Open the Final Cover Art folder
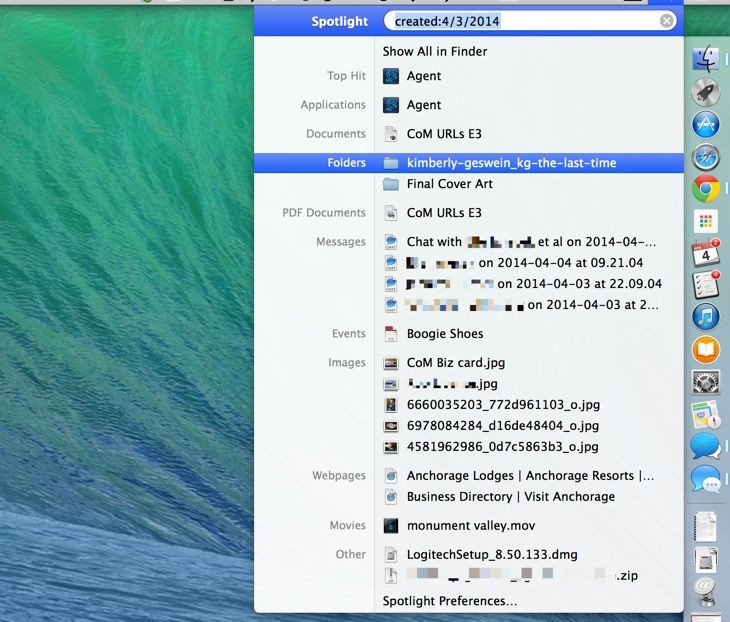Screen dimensions: 730x622 [449, 184]
